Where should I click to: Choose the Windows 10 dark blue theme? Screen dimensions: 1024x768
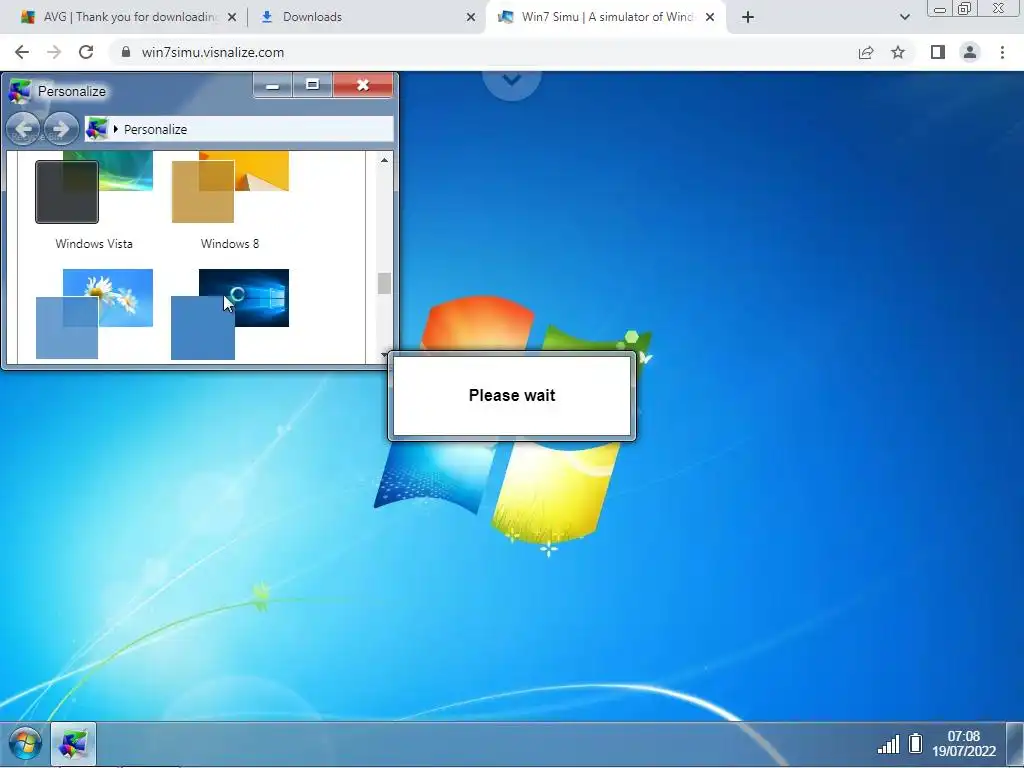(230, 314)
